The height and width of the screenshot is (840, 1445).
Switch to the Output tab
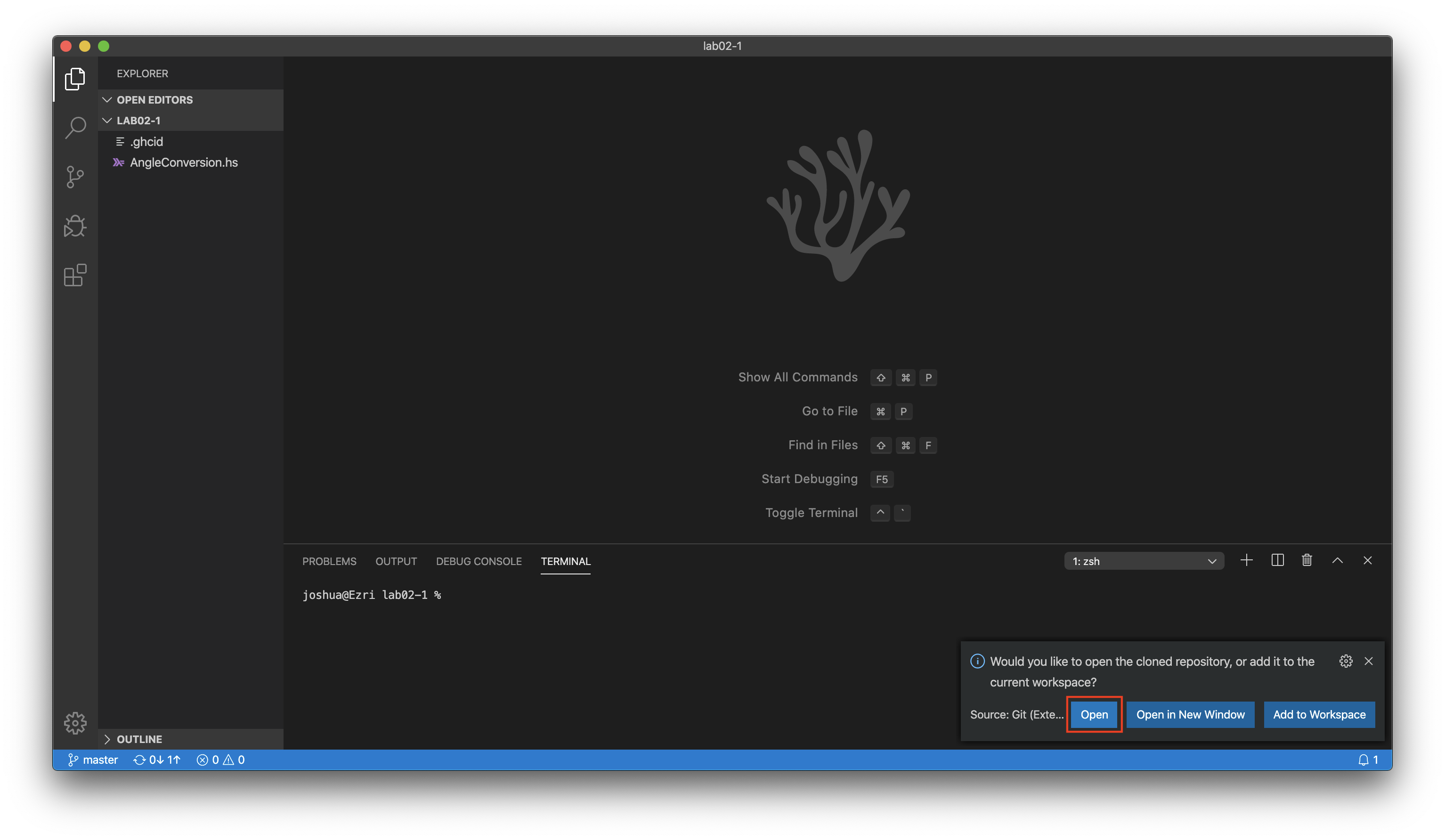click(396, 561)
